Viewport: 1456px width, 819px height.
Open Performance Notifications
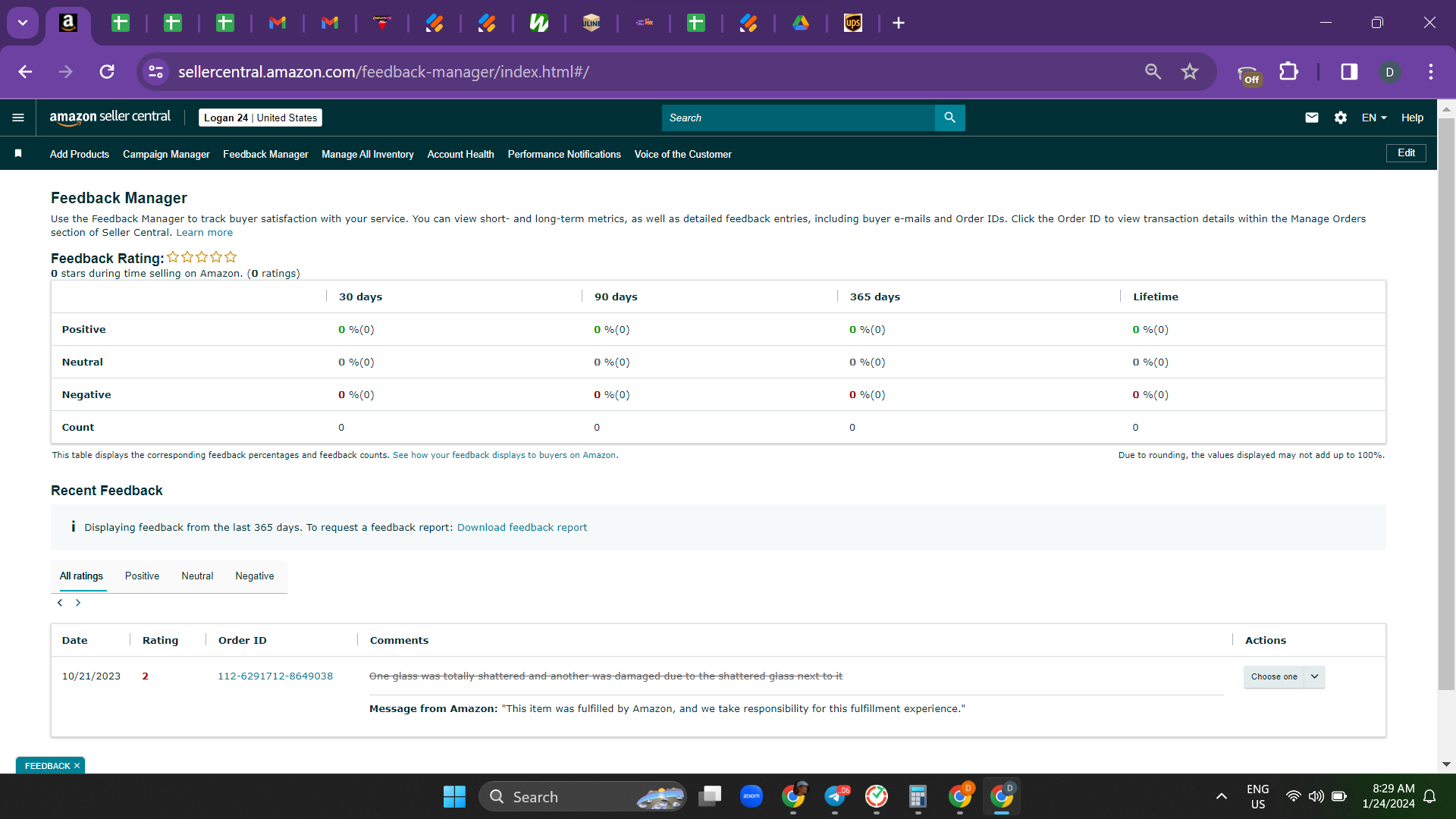(x=564, y=154)
